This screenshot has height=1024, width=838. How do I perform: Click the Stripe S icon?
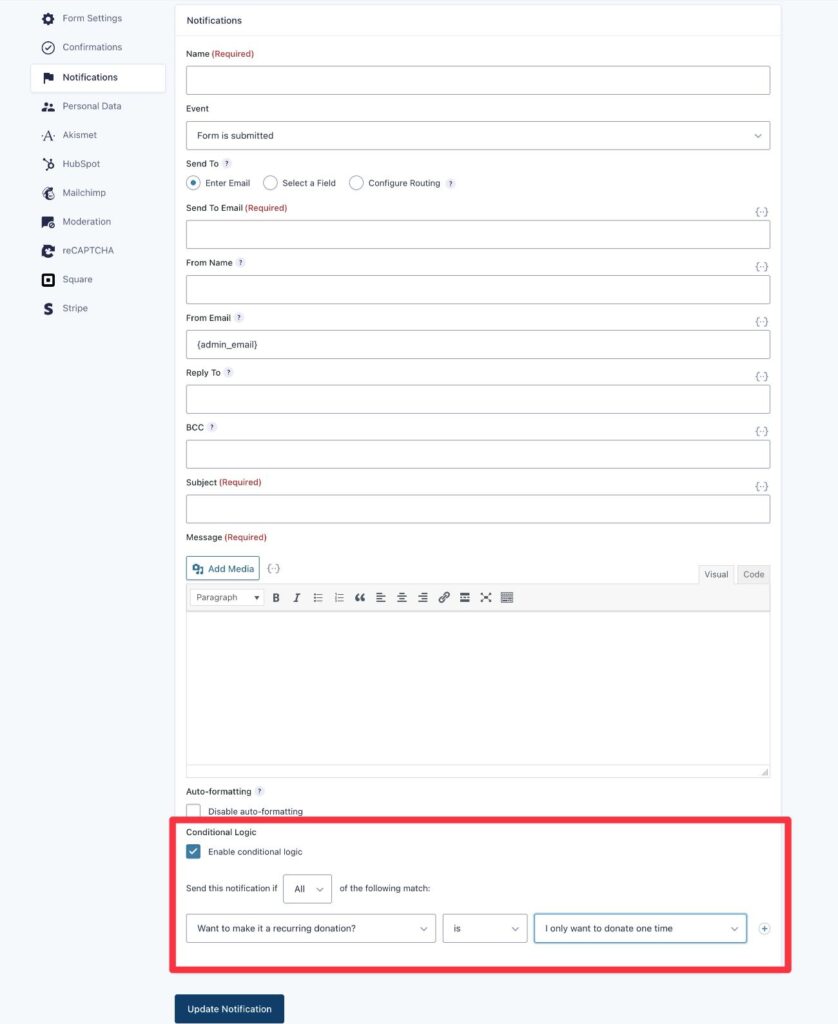[x=48, y=308]
